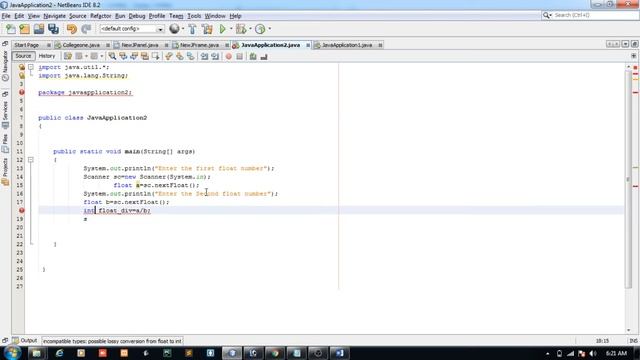This screenshot has height=360, width=640.
Task: Open the Projects side panel
Action: [5, 172]
